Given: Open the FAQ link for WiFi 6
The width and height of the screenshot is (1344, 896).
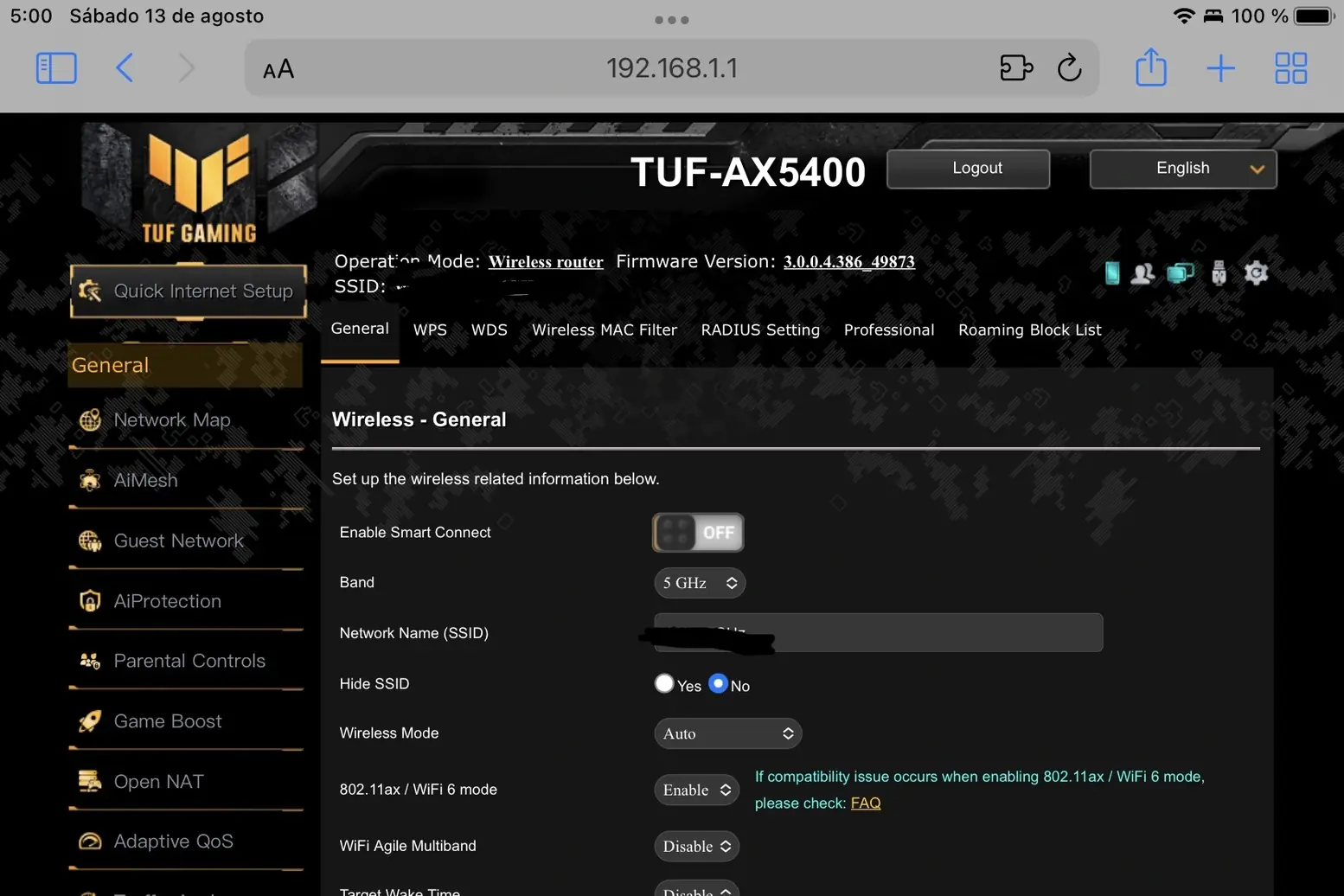Looking at the screenshot, I should pyautogui.click(x=866, y=803).
